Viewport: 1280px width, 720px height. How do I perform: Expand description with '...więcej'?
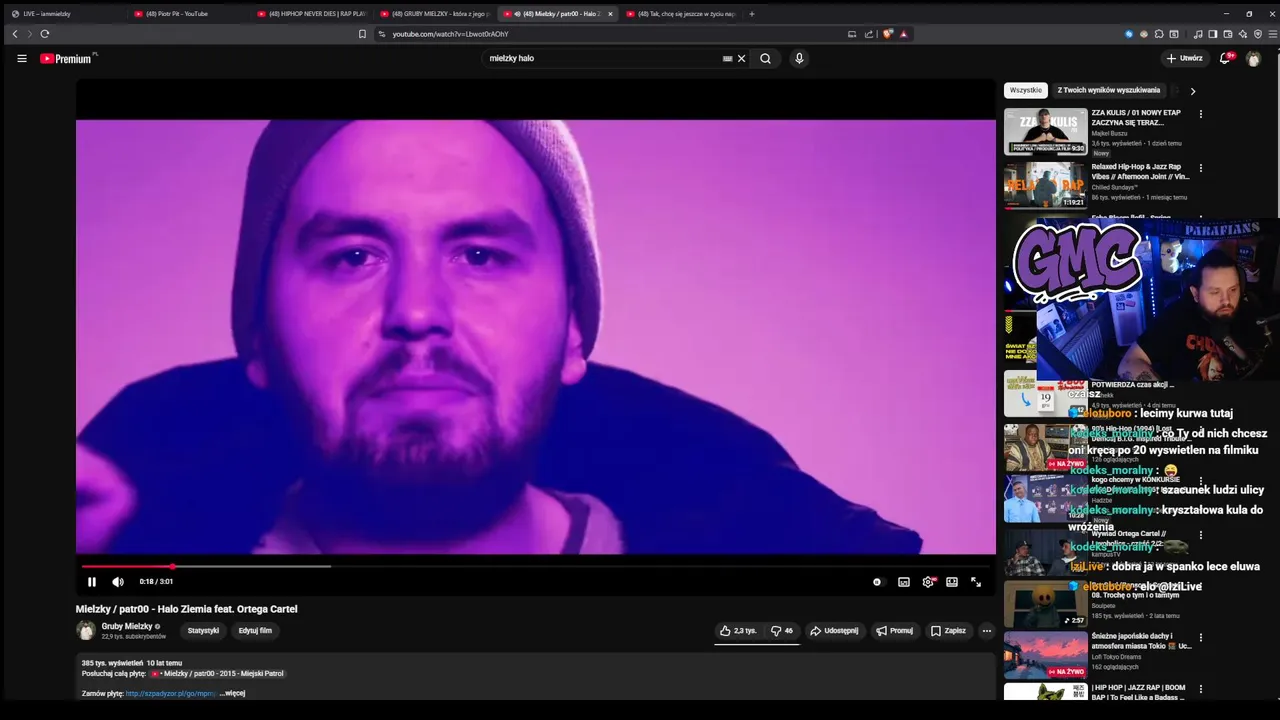coord(232,693)
